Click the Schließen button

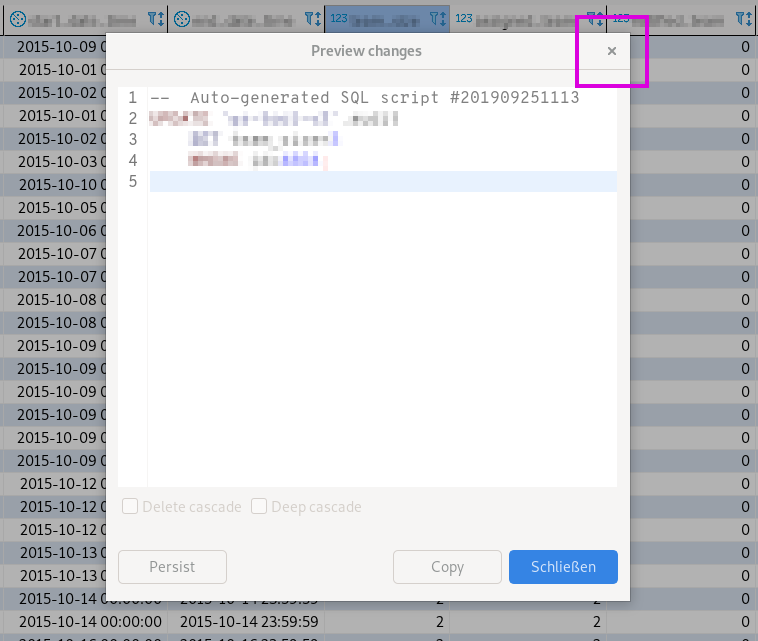563,567
